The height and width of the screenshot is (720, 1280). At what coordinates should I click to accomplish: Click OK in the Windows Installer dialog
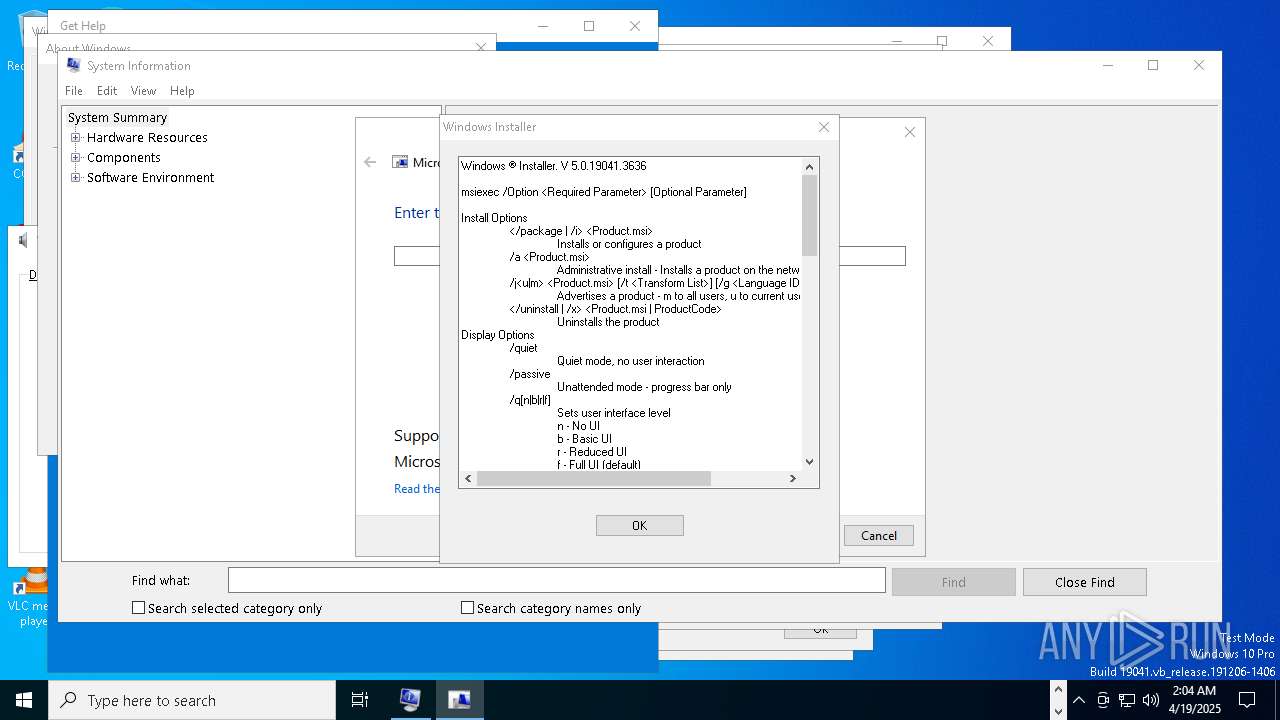[x=640, y=525]
